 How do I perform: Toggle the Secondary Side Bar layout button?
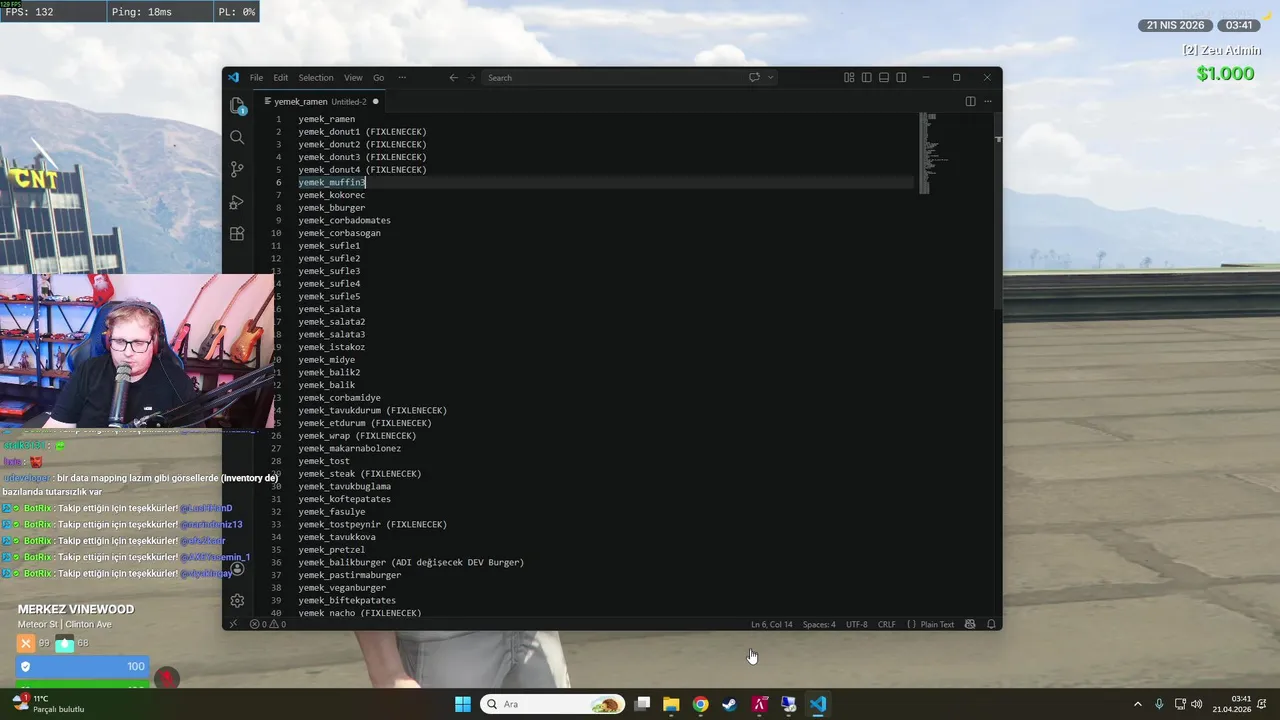point(901,77)
